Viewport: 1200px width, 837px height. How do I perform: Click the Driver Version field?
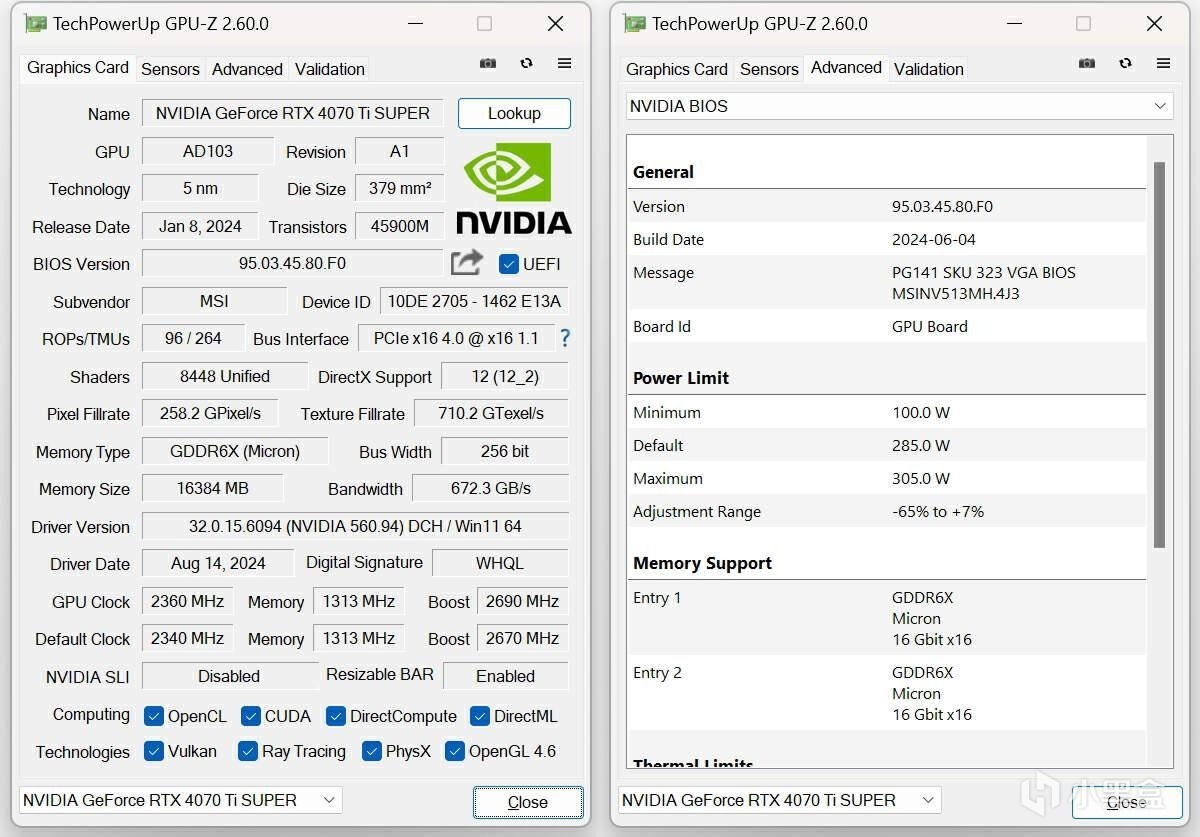pyautogui.click(x=355, y=526)
